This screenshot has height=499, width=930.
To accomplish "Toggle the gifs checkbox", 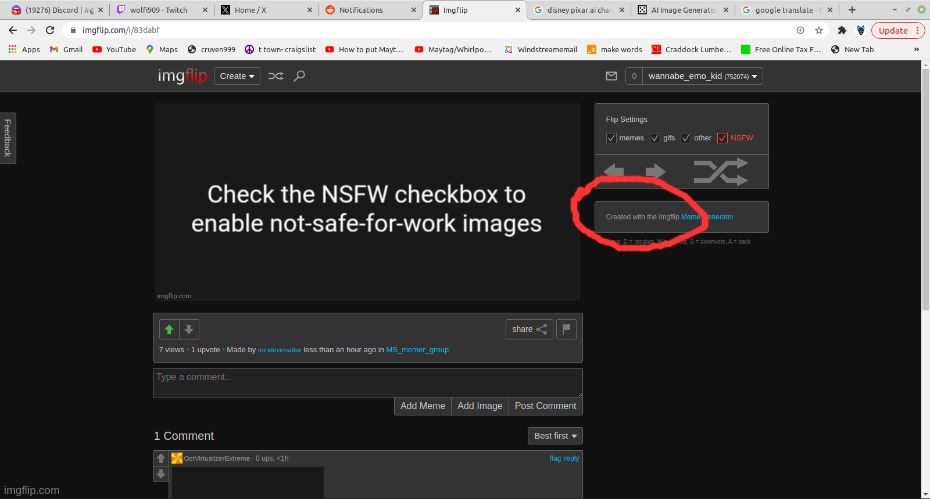I will 656,138.
